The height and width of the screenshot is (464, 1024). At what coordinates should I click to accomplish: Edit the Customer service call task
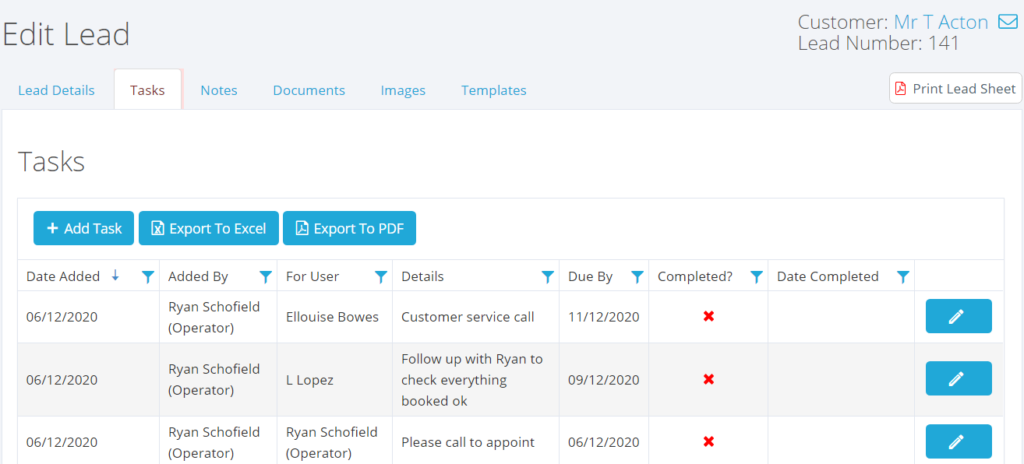(958, 316)
